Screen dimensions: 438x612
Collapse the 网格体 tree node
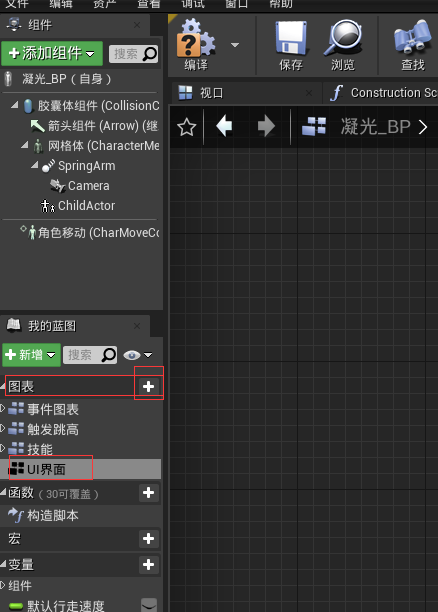click(x=25, y=145)
